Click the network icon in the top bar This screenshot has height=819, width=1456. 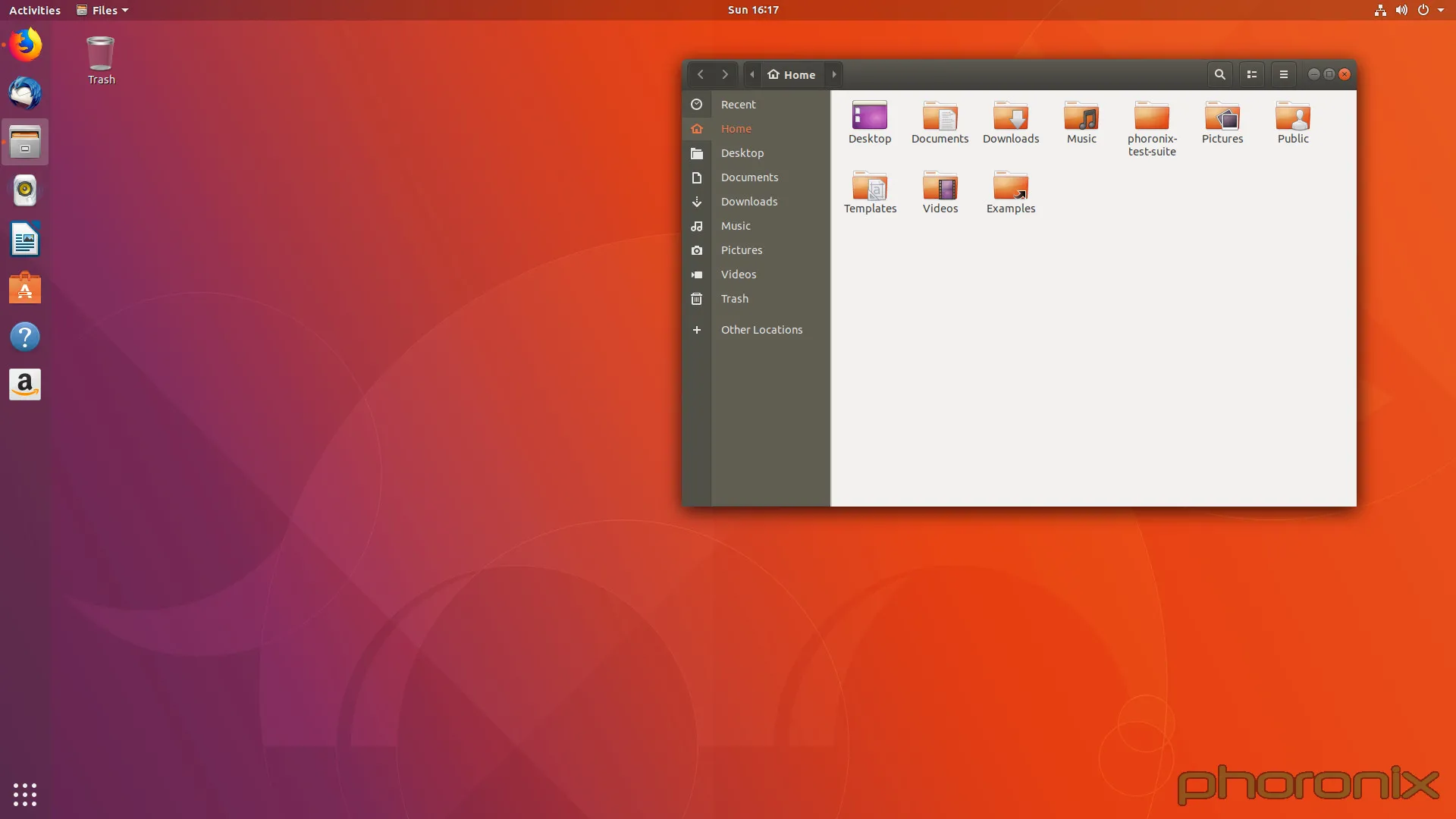(x=1380, y=10)
